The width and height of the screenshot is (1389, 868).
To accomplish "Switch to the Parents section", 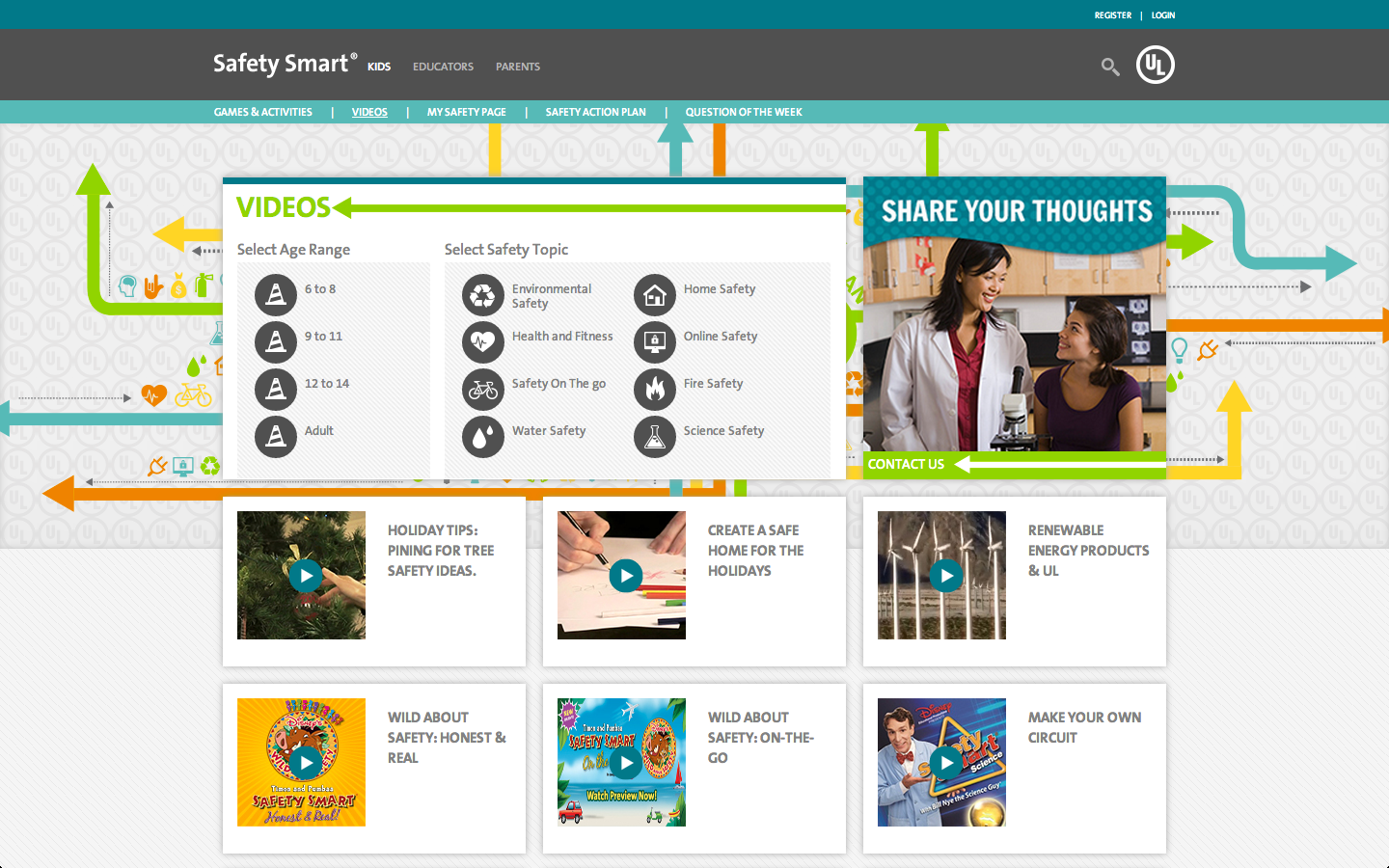I will pyautogui.click(x=518, y=67).
